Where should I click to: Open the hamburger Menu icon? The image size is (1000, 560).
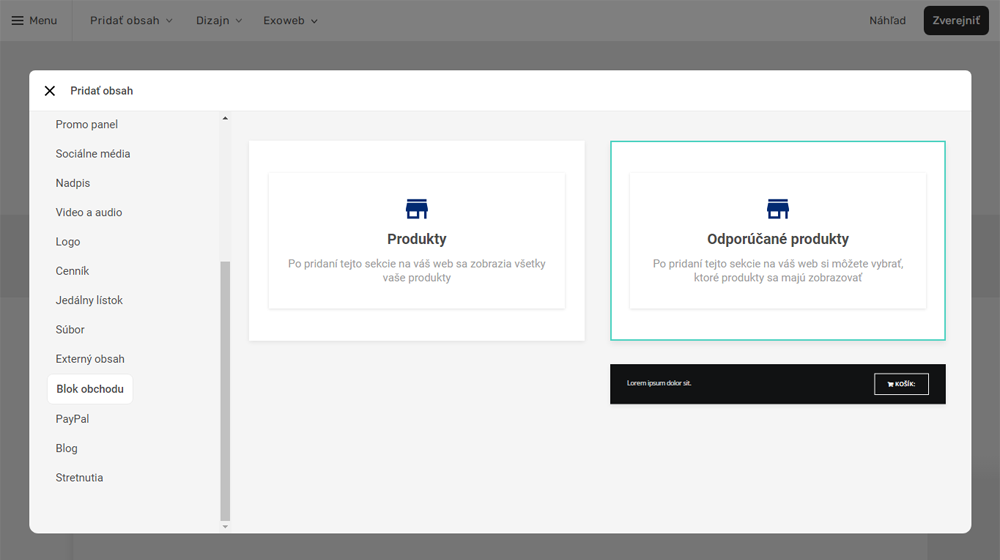pyautogui.click(x=18, y=20)
